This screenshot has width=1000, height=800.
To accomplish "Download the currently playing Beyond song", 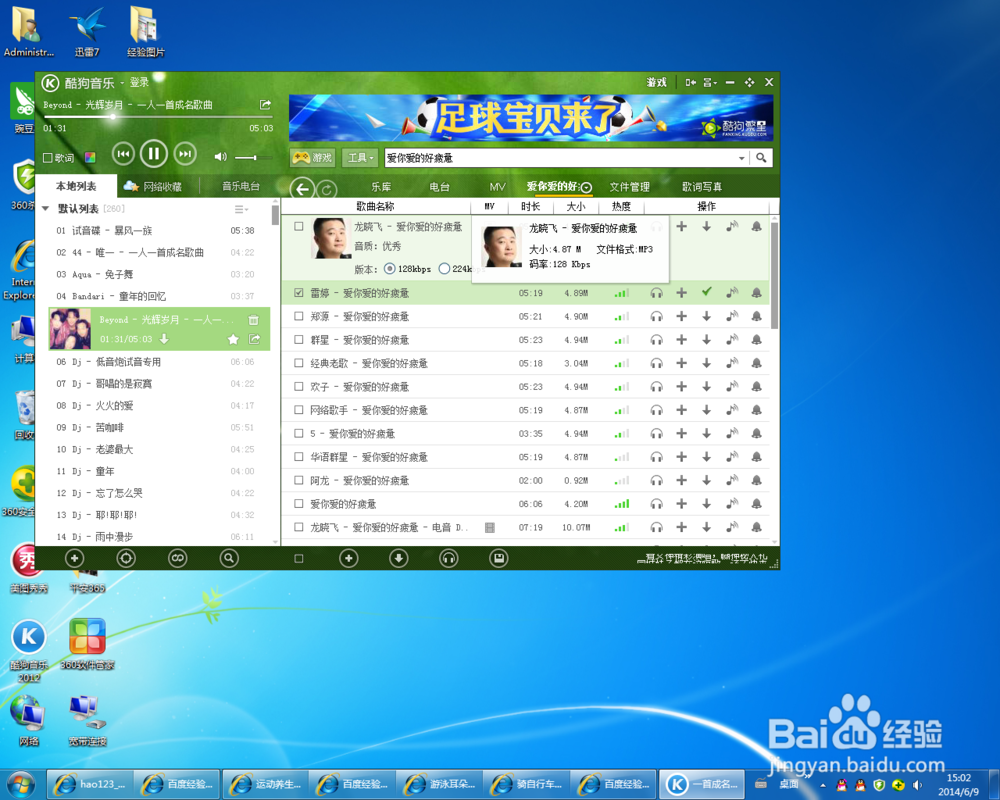I will [x=164, y=339].
